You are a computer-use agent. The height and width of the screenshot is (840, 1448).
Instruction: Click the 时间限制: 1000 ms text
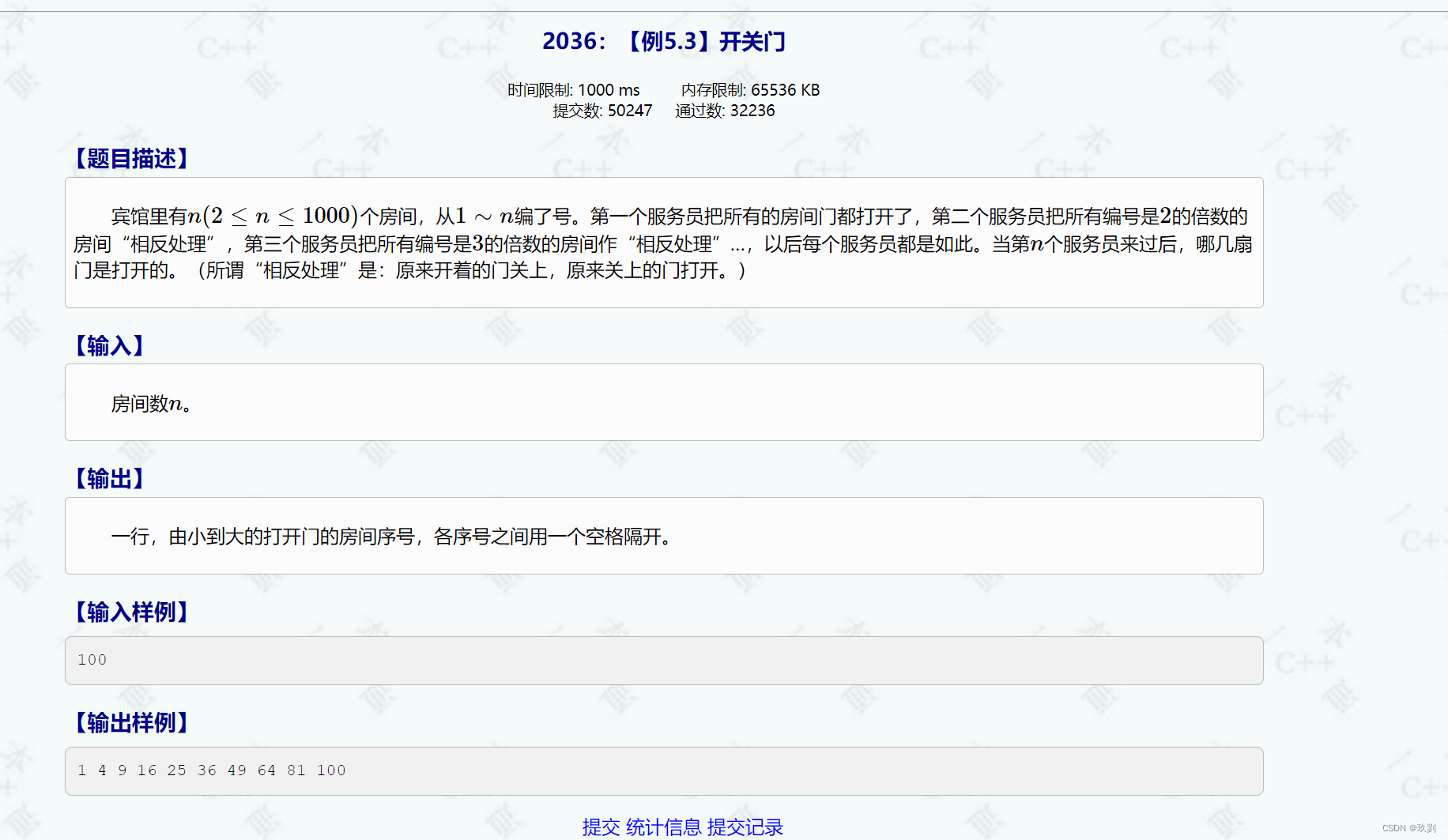tap(574, 90)
